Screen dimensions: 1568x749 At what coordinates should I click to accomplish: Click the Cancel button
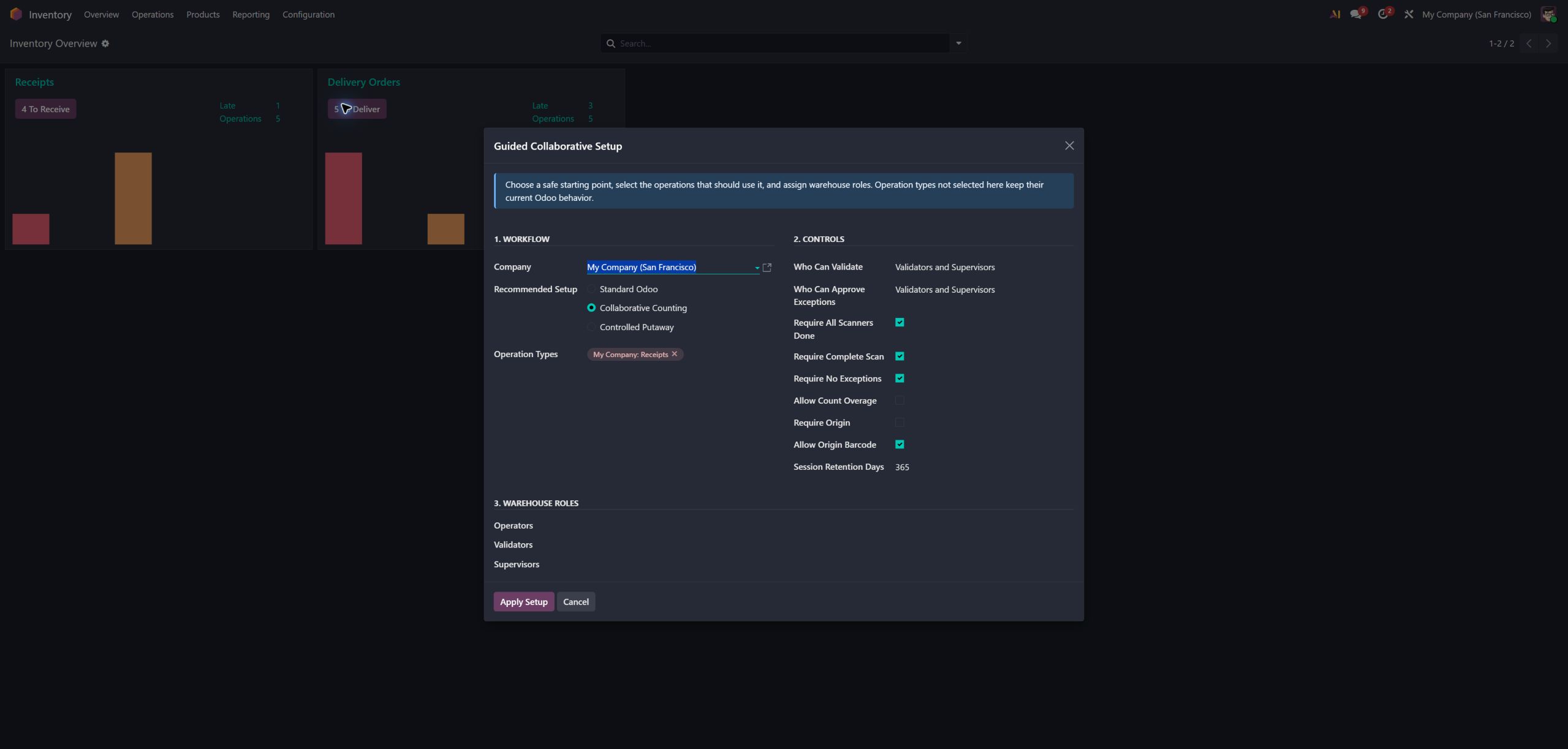[x=576, y=601]
